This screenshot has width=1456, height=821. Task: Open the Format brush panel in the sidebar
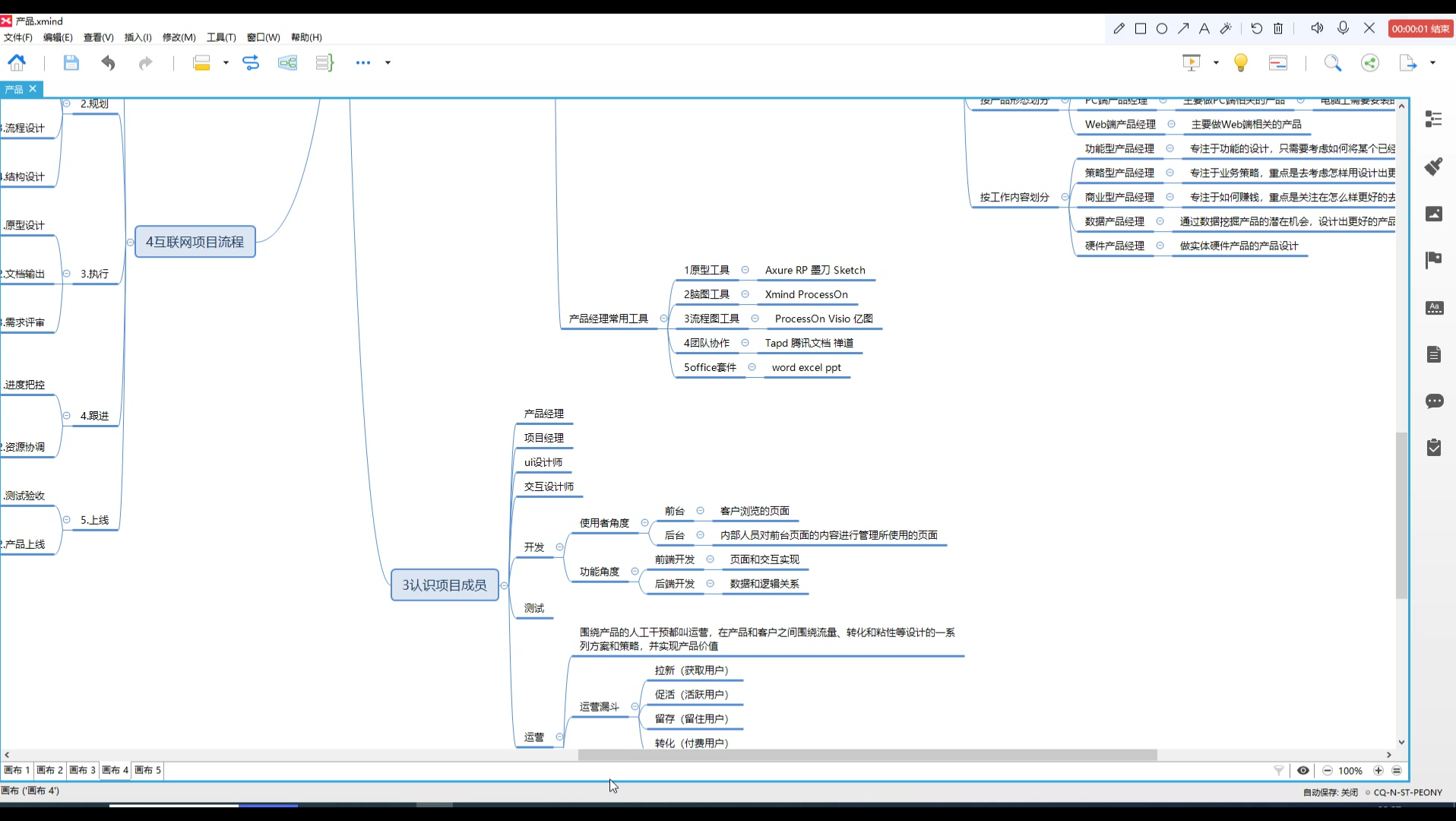tap(1434, 166)
